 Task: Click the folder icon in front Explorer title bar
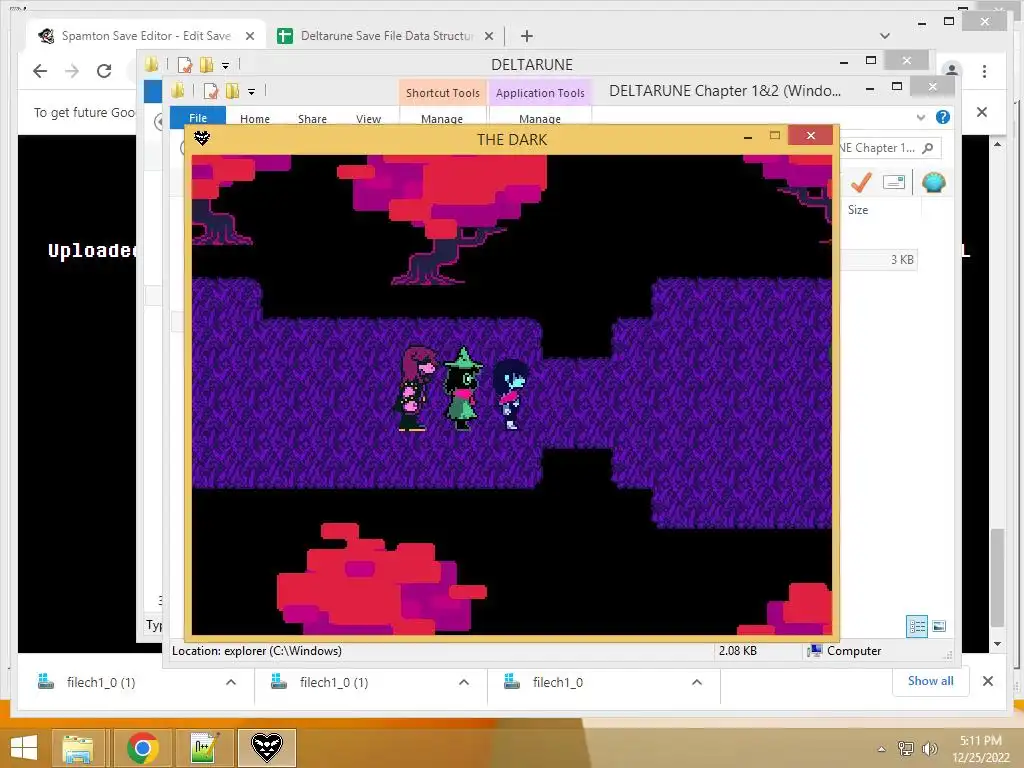[x=177, y=91]
